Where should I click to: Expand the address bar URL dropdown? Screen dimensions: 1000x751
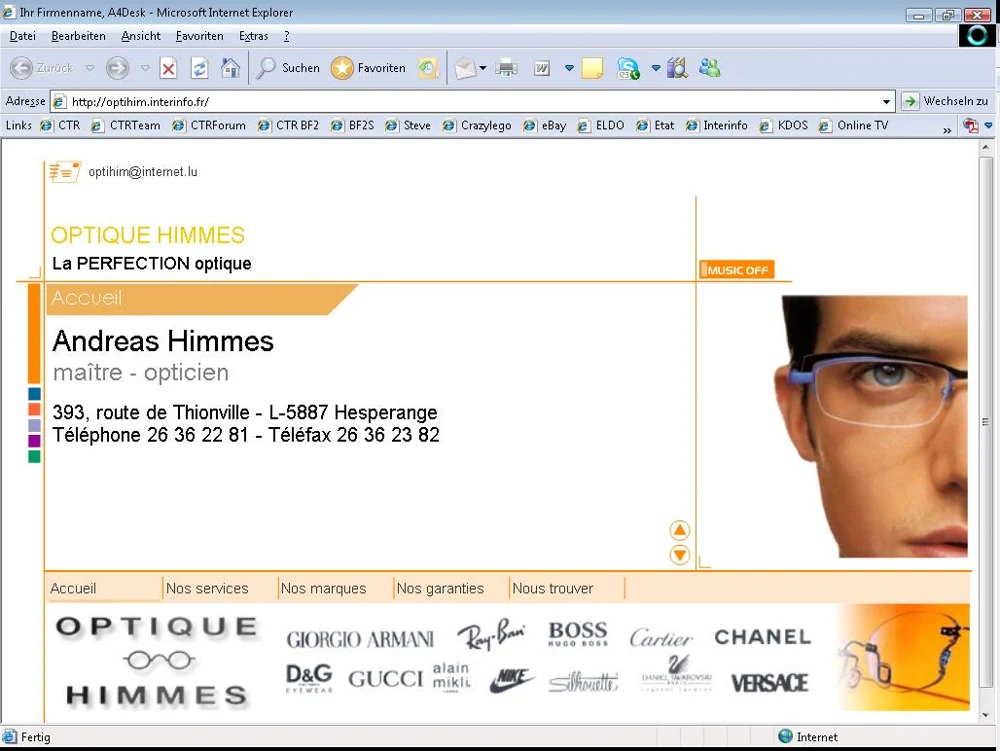pos(886,101)
